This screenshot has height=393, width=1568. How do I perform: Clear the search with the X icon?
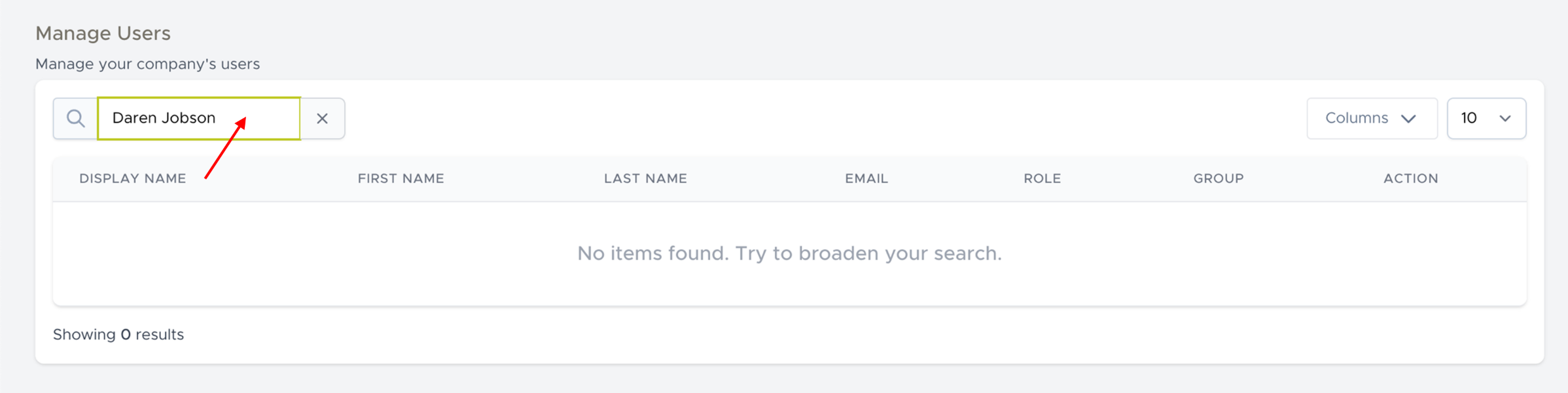coord(322,119)
